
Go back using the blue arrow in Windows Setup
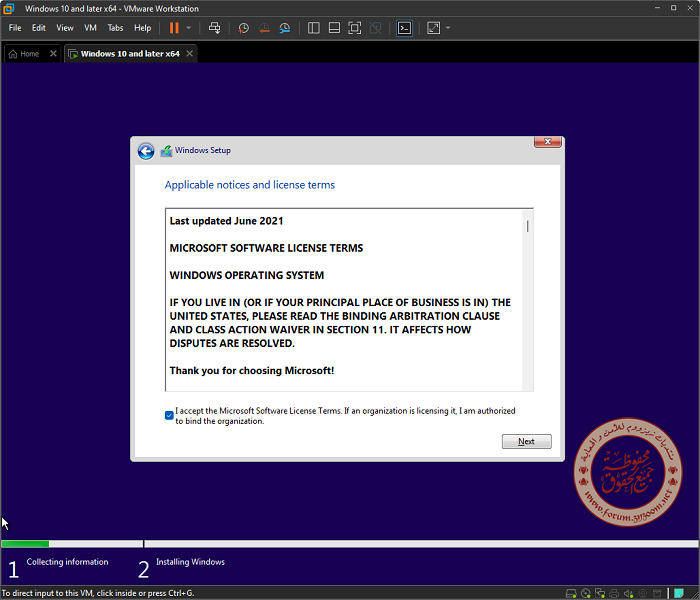pyautogui.click(x=146, y=151)
